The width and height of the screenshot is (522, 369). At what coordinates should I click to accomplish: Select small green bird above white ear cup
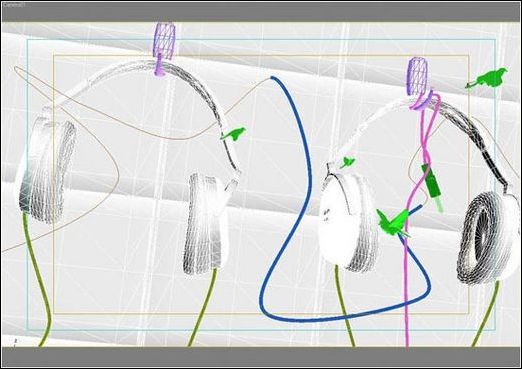click(348, 162)
